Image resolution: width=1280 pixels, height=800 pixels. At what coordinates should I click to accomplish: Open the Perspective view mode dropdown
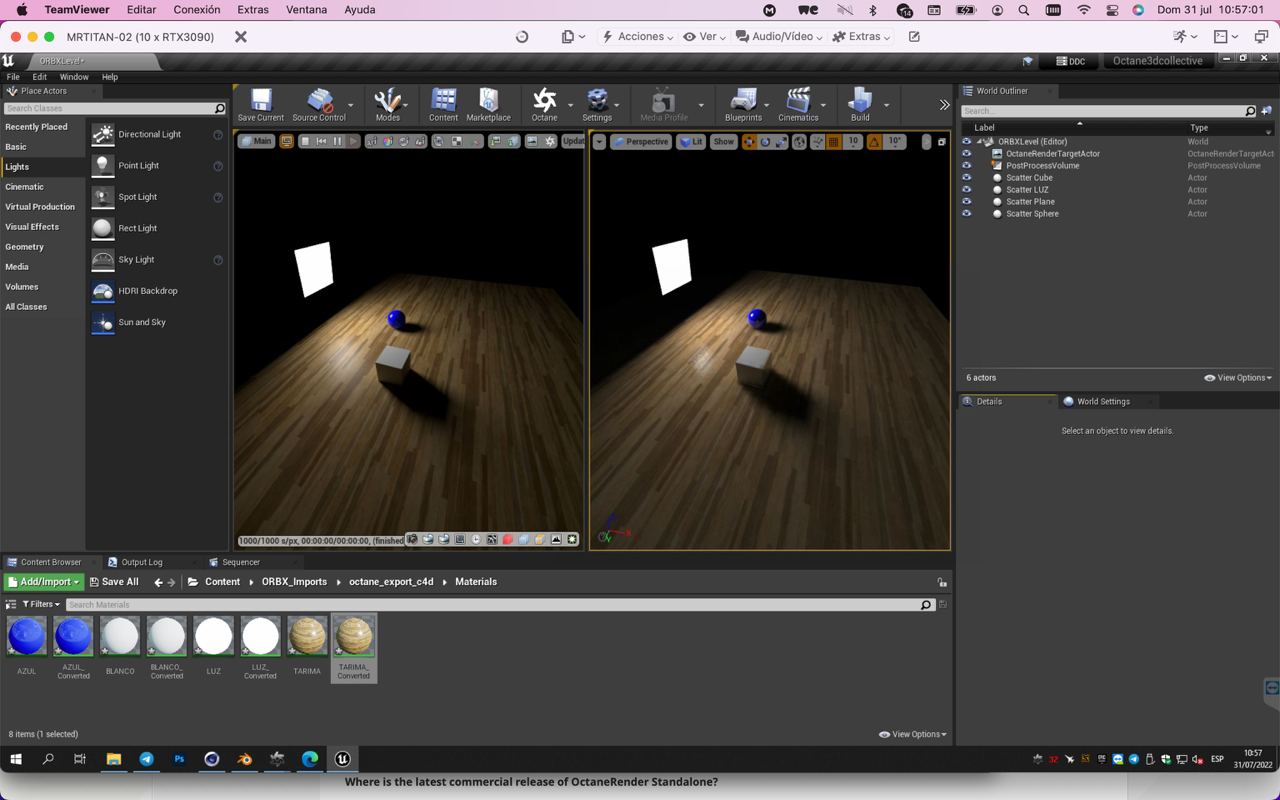click(x=641, y=142)
